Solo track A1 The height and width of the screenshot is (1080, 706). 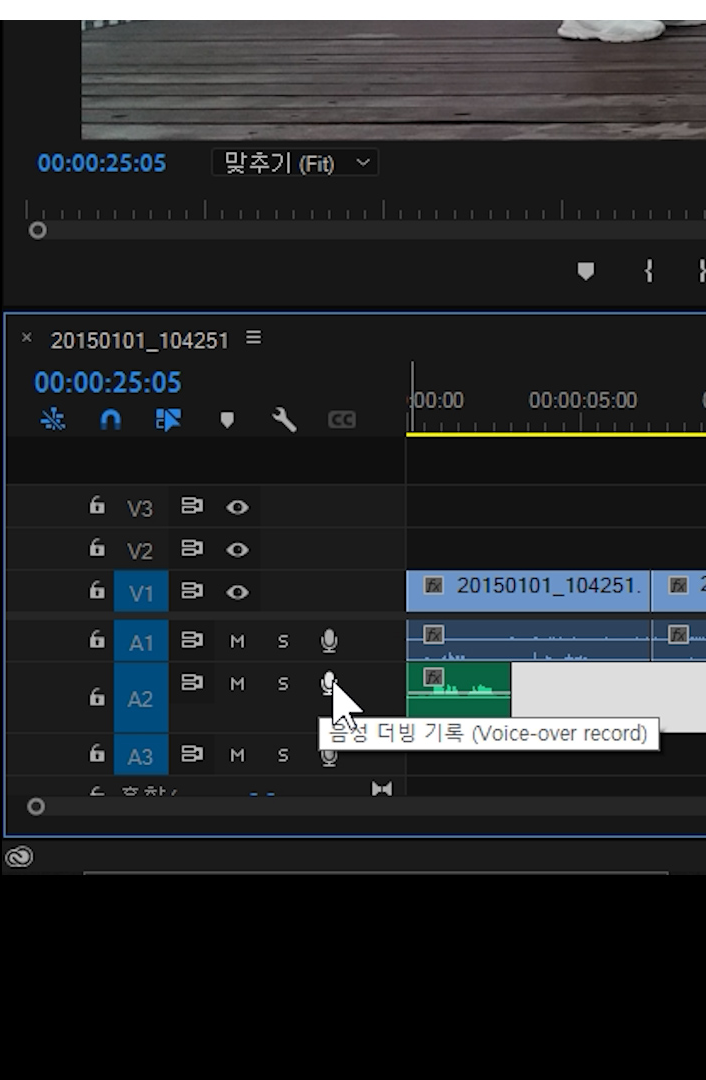click(x=283, y=642)
